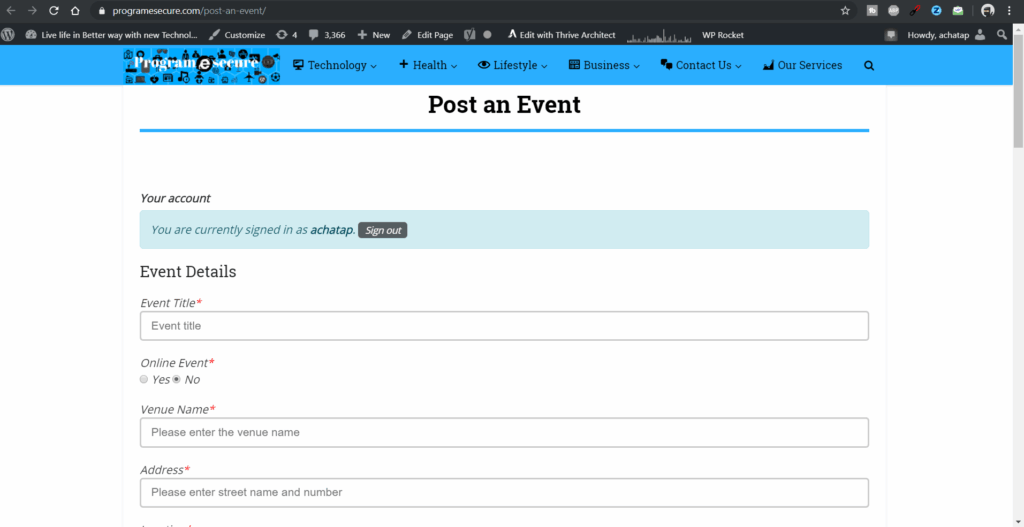The height and width of the screenshot is (527, 1024).
Task: Select Yes for Online Event
Action: (144, 379)
